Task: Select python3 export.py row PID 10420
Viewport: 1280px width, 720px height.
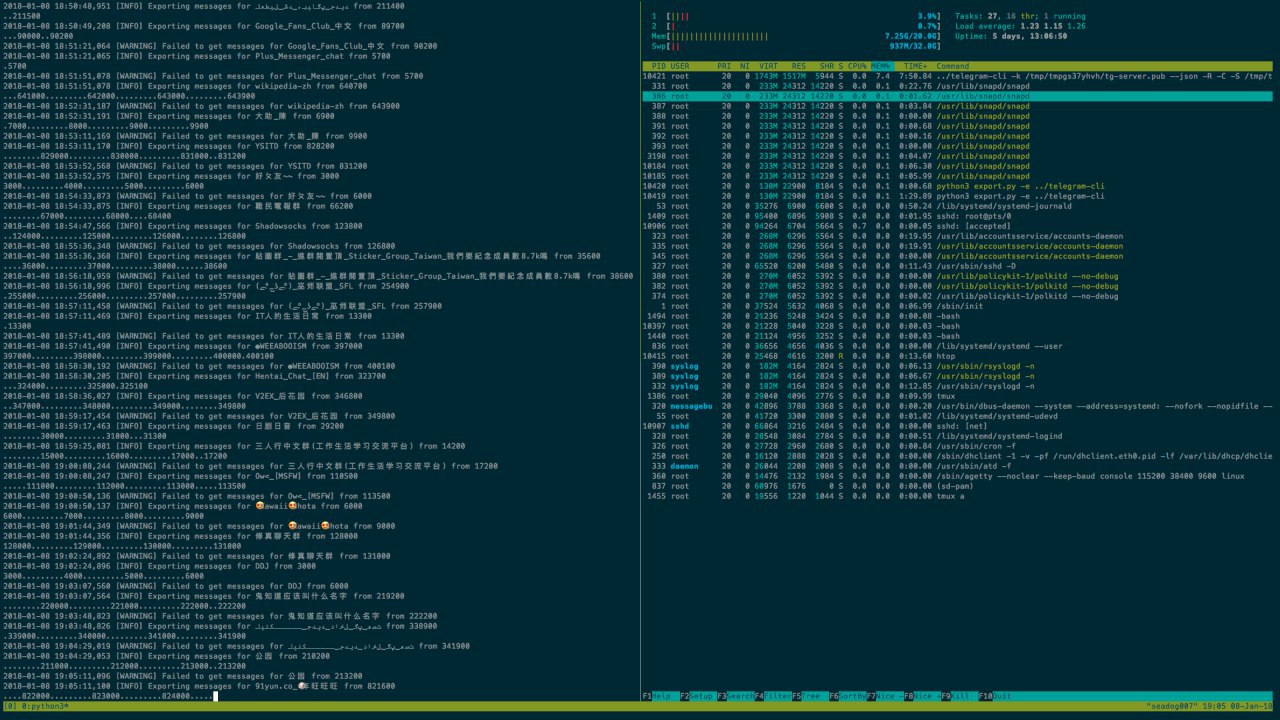Action: pos(958,186)
